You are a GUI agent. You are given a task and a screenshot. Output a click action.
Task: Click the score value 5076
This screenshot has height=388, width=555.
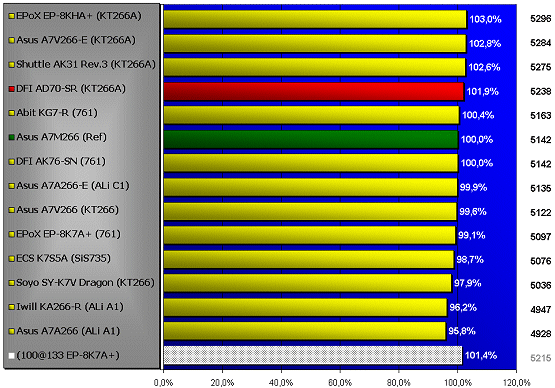[x=541, y=261]
